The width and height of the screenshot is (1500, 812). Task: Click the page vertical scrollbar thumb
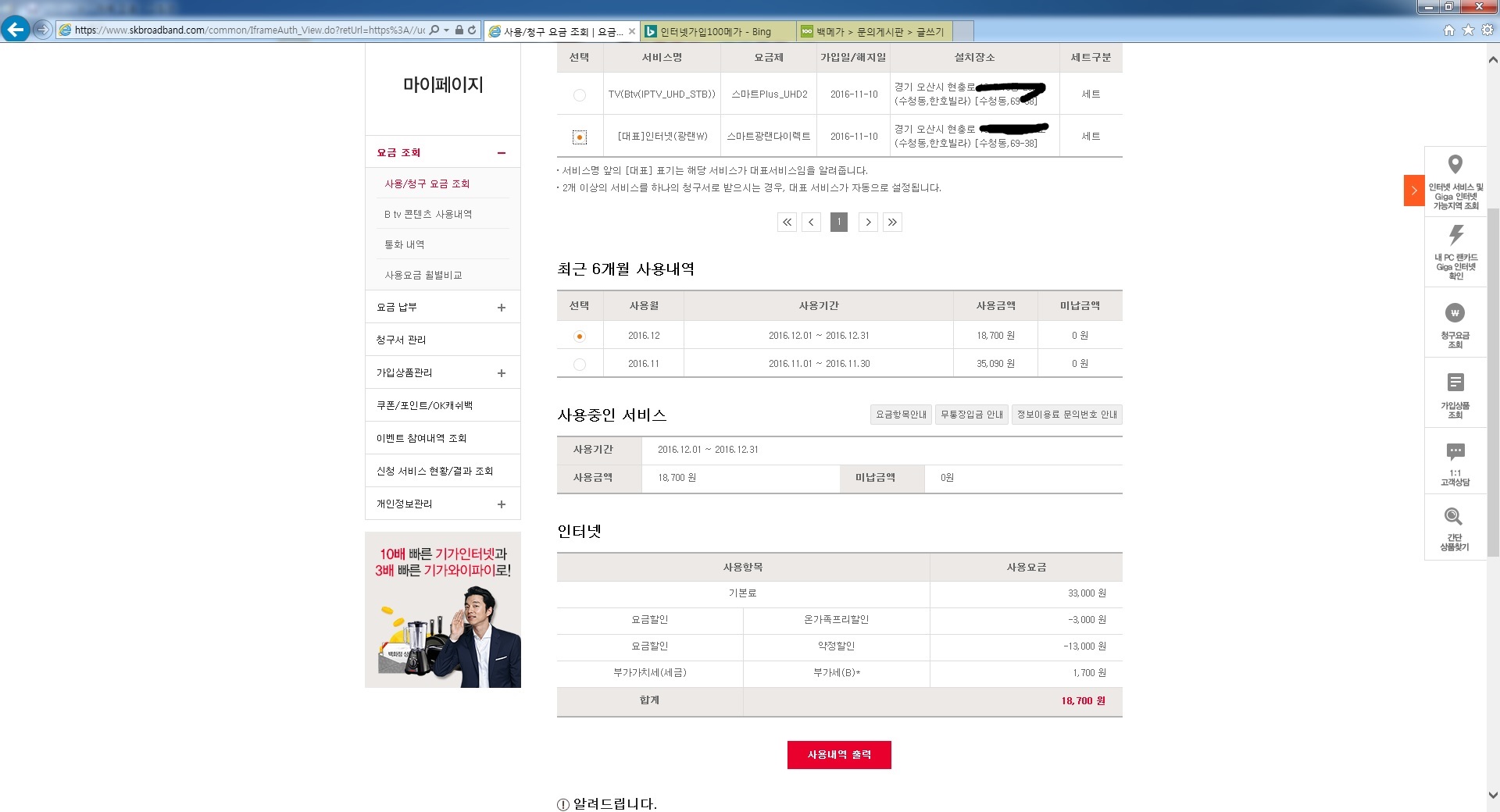click(x=1492, y=383)
